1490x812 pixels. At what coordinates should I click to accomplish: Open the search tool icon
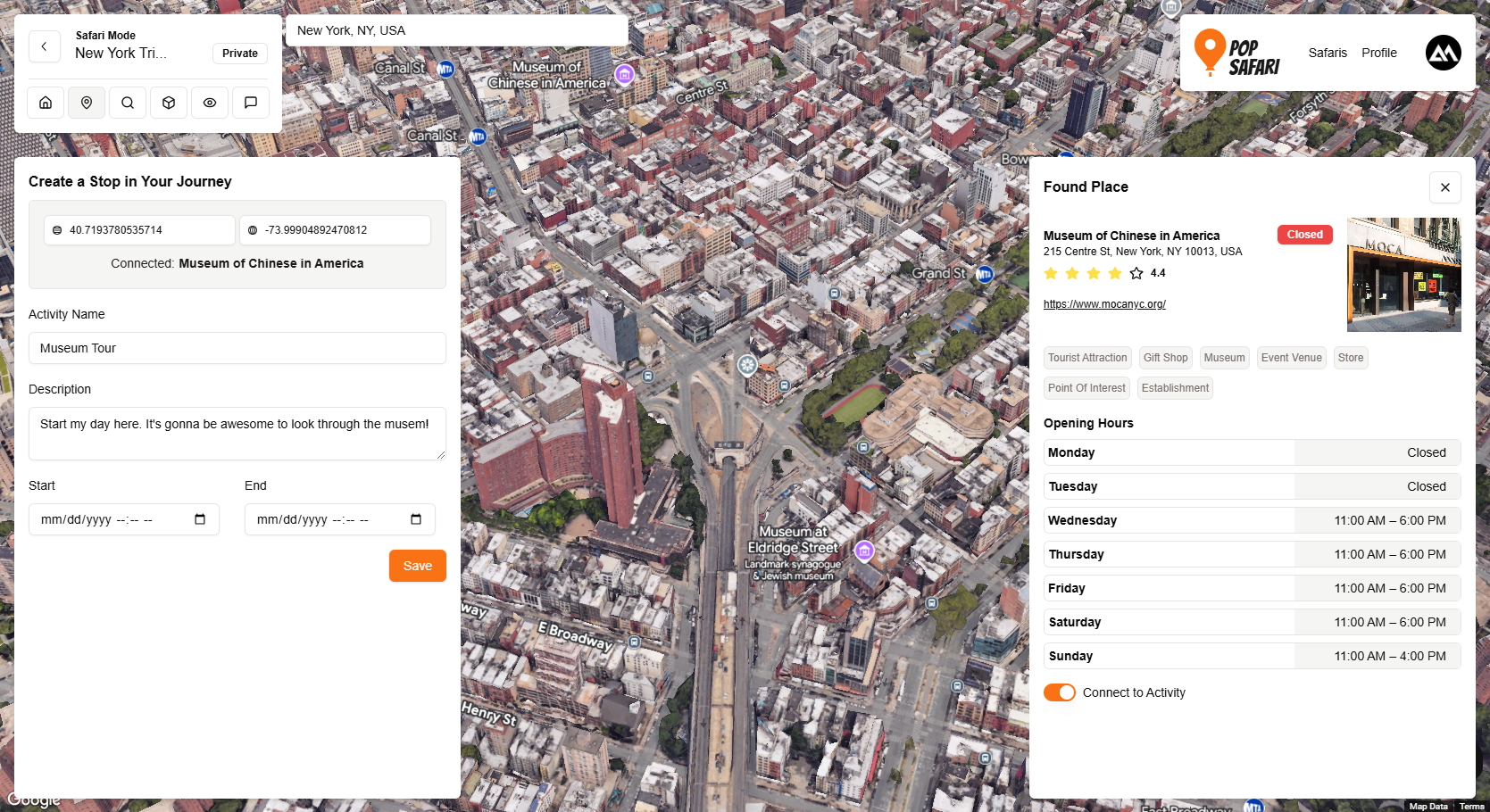127,102
